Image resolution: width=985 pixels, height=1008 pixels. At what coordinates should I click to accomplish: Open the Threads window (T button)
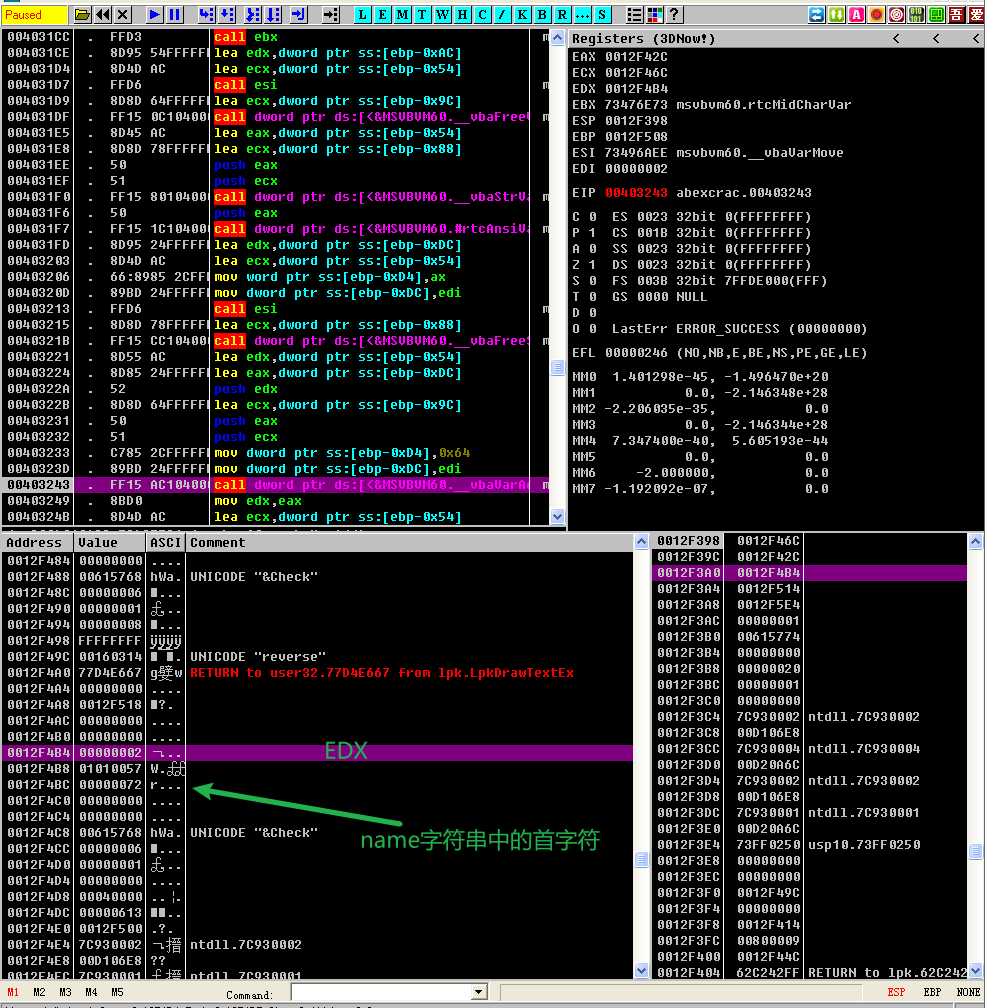422,14
